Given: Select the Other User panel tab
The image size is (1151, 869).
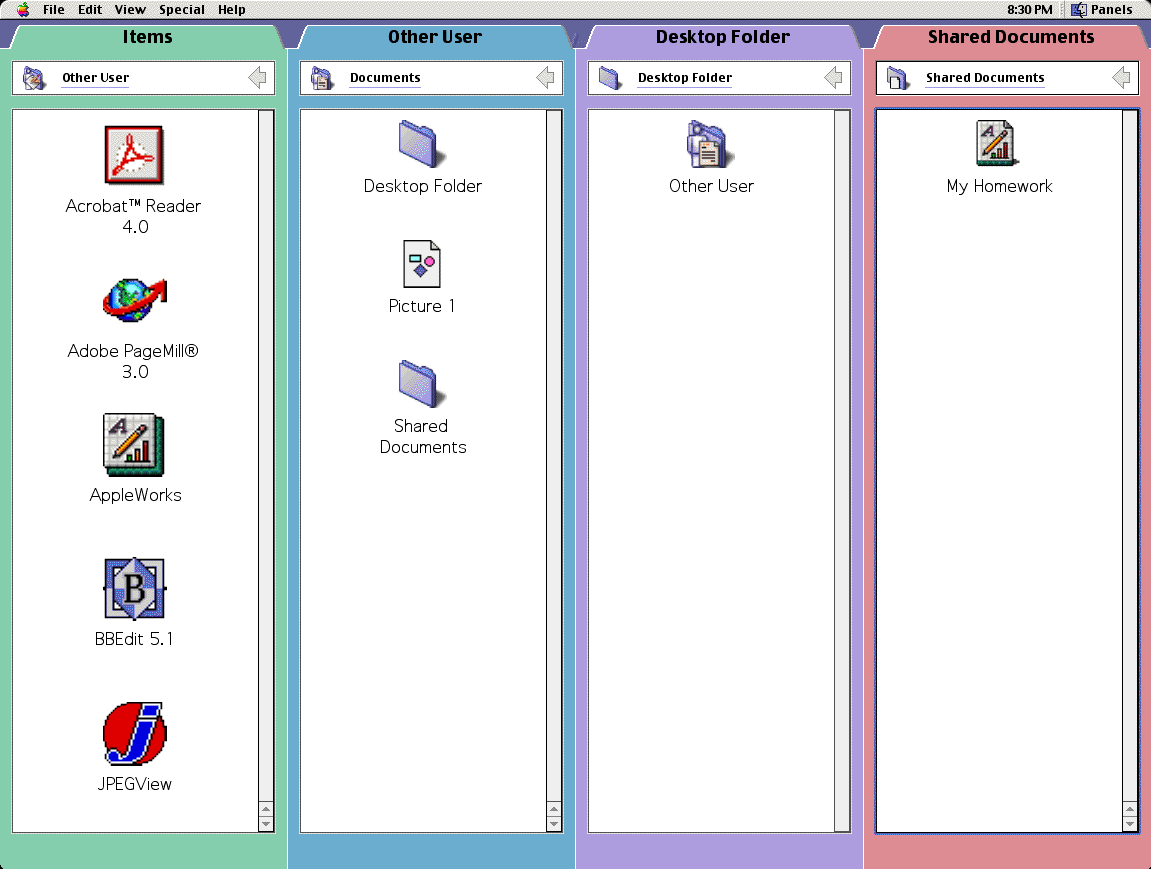Looking at the screenshot, I should (x=435, y=37).
